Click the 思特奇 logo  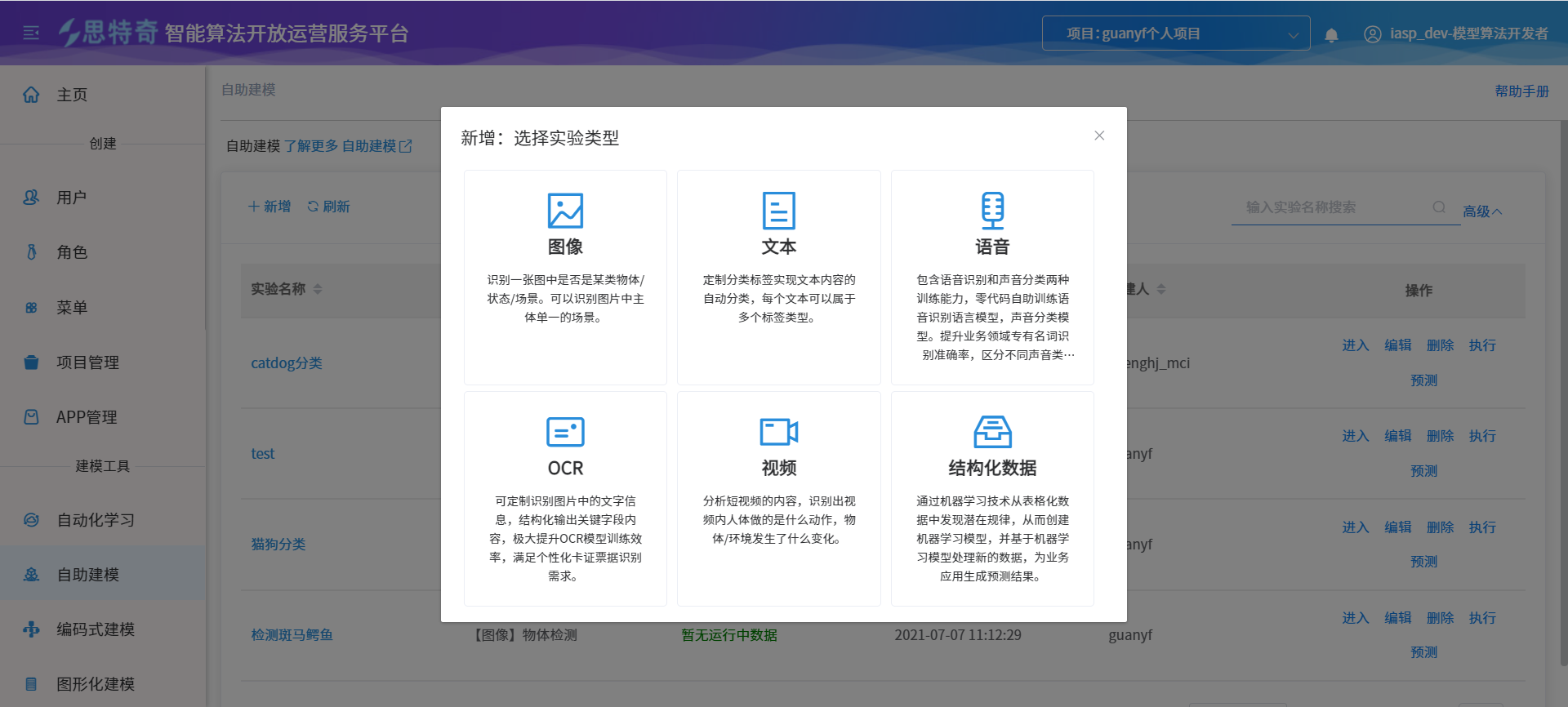108,32
